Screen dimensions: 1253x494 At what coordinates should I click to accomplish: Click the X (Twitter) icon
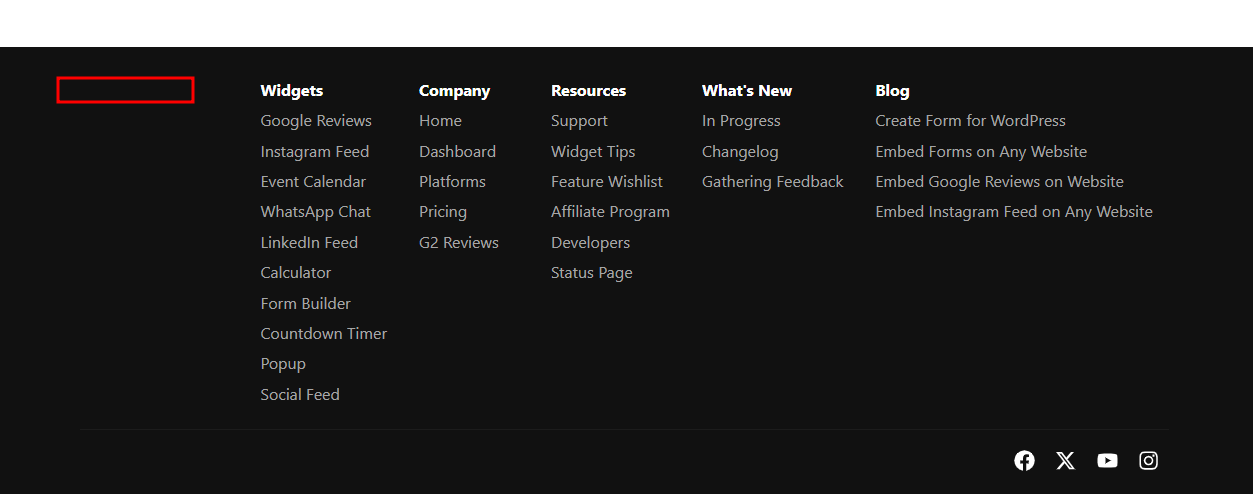[1066, 460]
